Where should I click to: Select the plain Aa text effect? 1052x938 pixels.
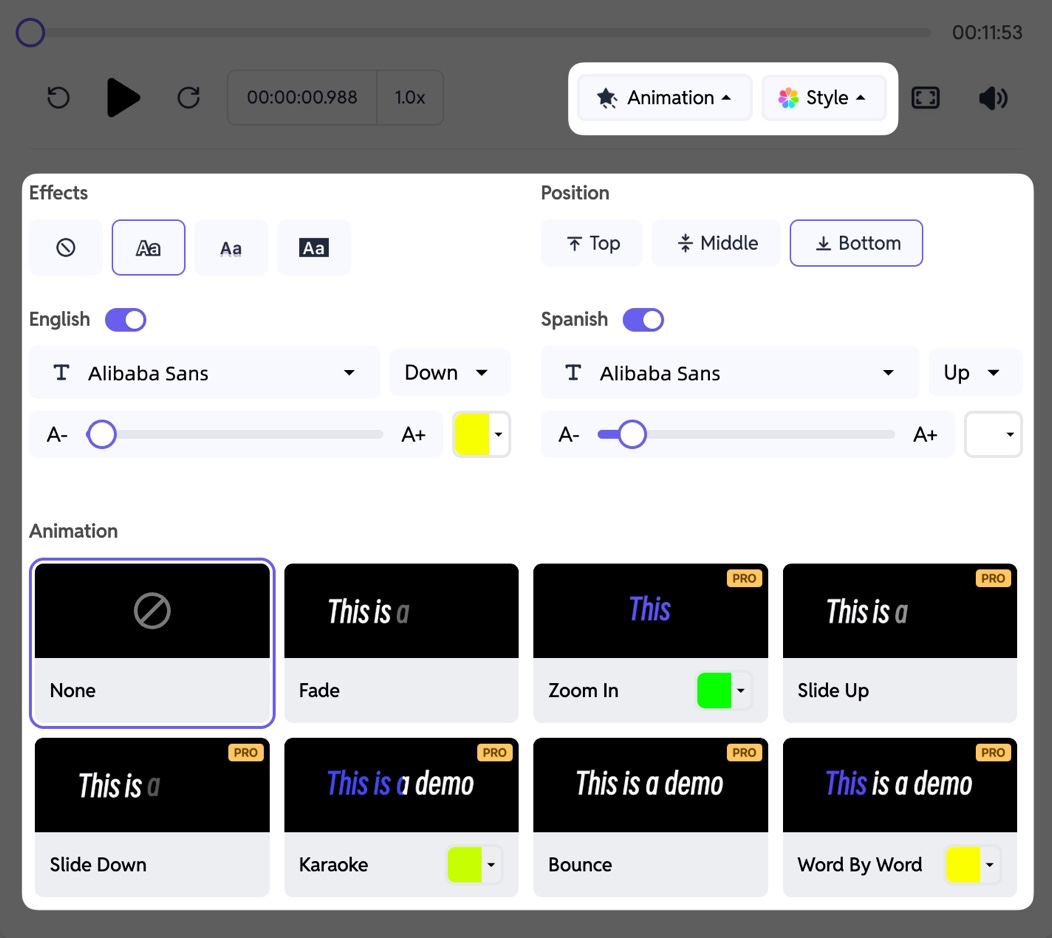(x=231, y=248)
